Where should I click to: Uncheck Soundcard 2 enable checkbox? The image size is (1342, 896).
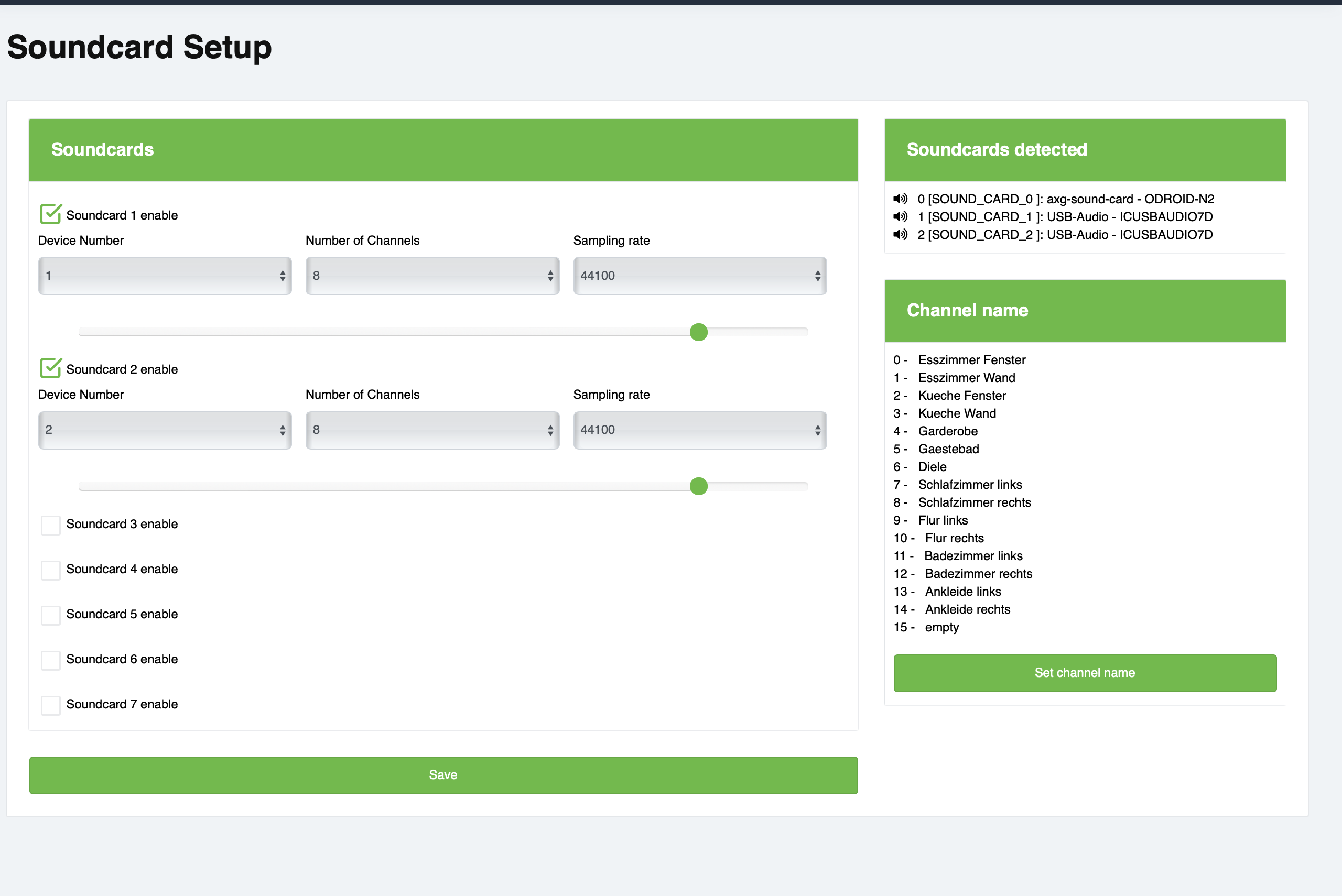[x=51, y=368]
